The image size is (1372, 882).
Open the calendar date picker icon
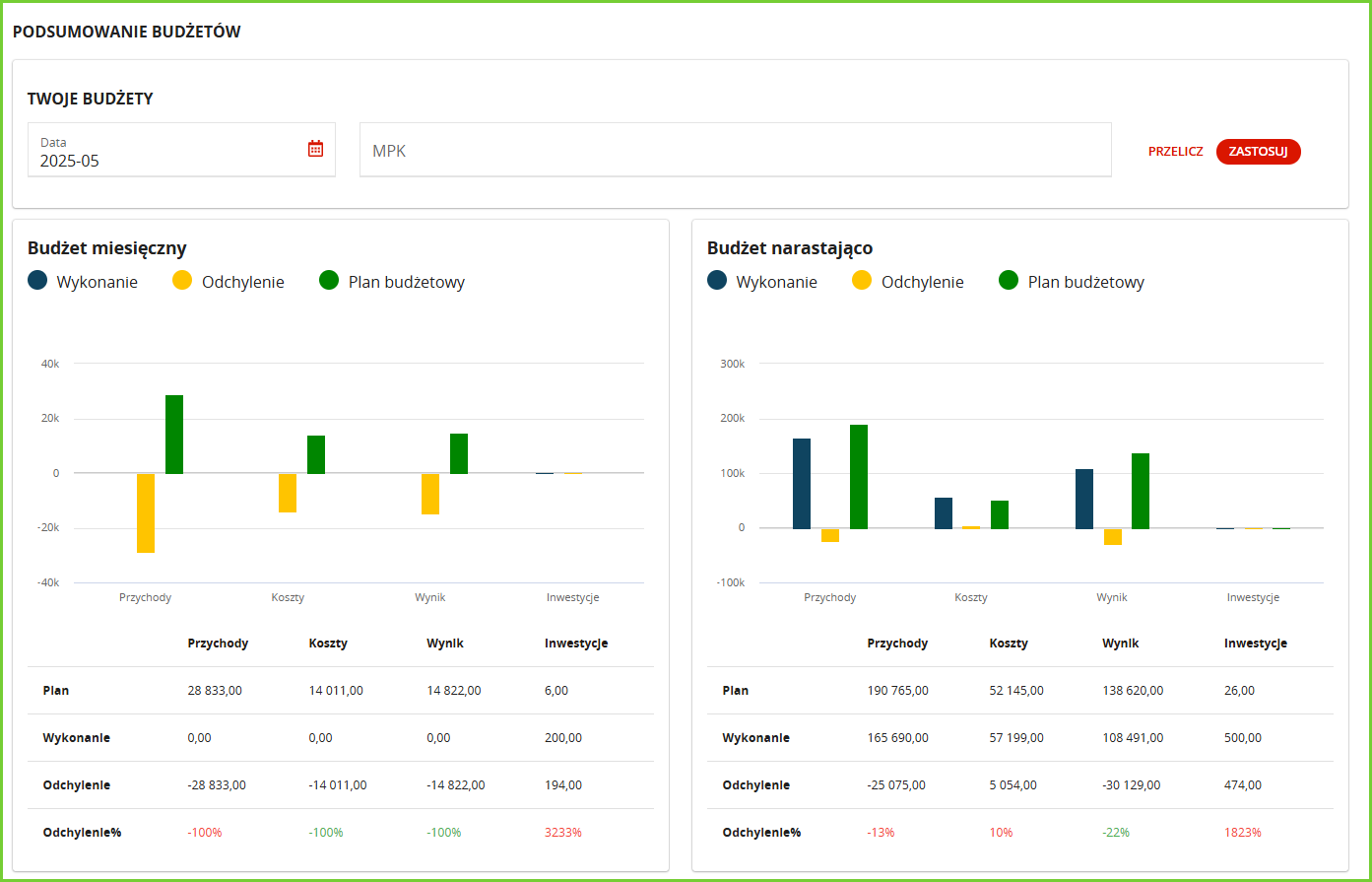(315, 149)
